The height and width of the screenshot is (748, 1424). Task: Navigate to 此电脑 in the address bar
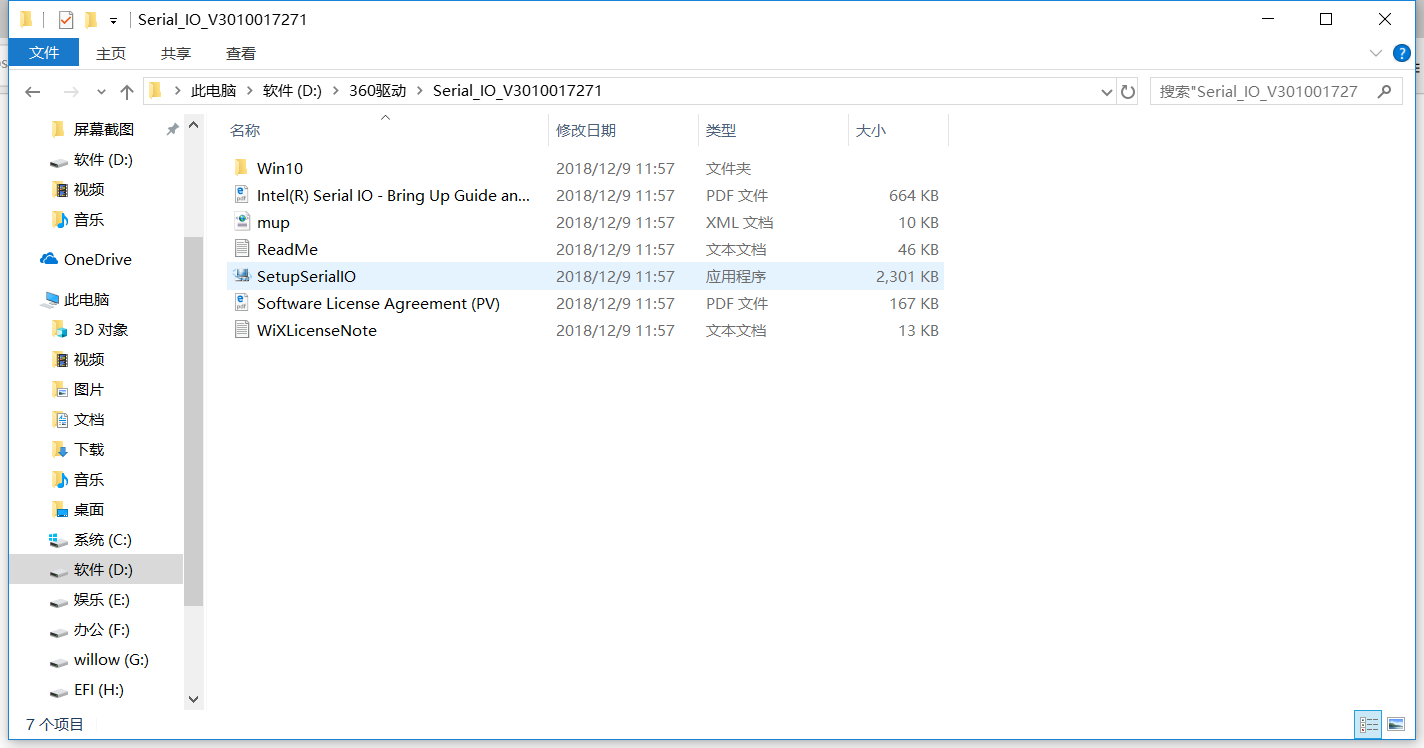coord(214,91)
